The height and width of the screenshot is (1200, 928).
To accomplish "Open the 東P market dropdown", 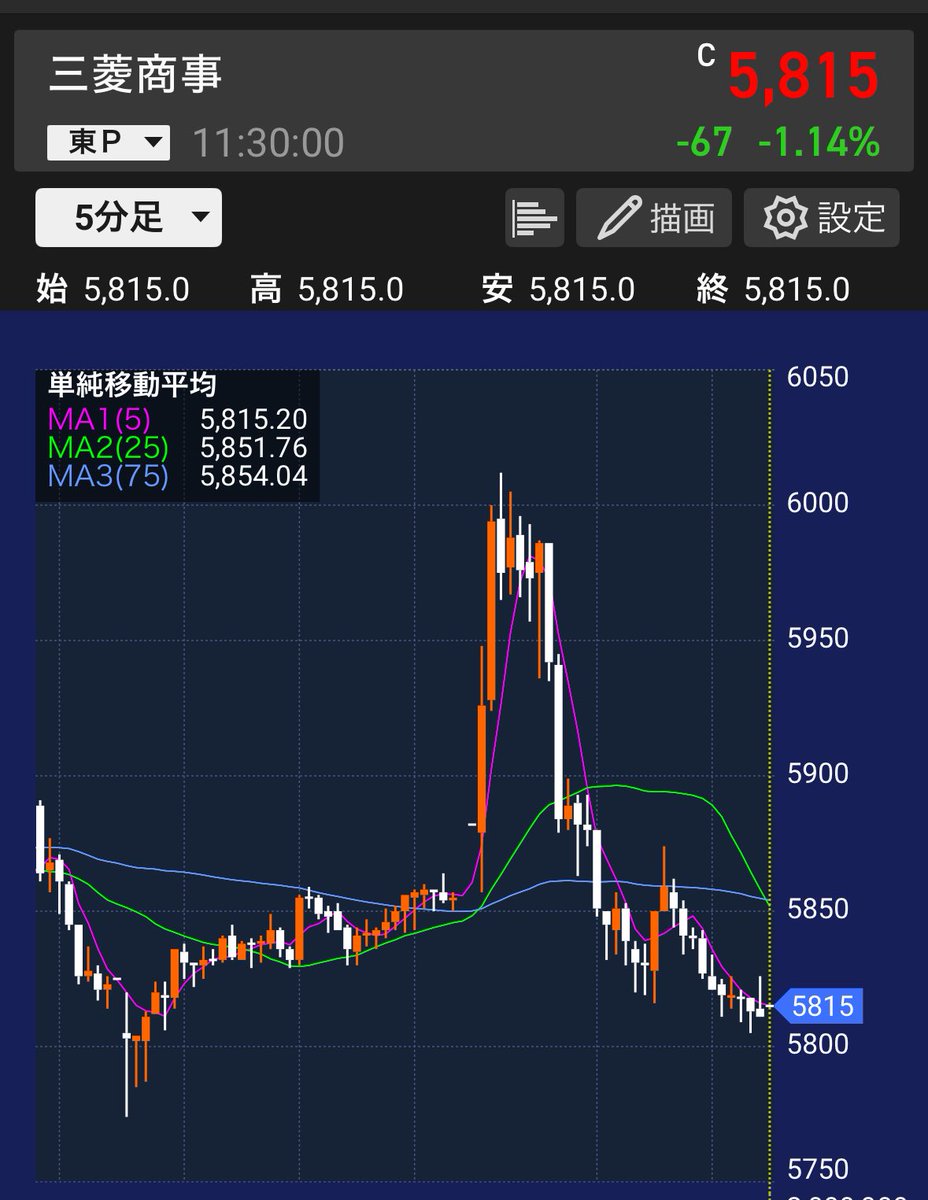I will pyautogui.click(x=108, y=143).
